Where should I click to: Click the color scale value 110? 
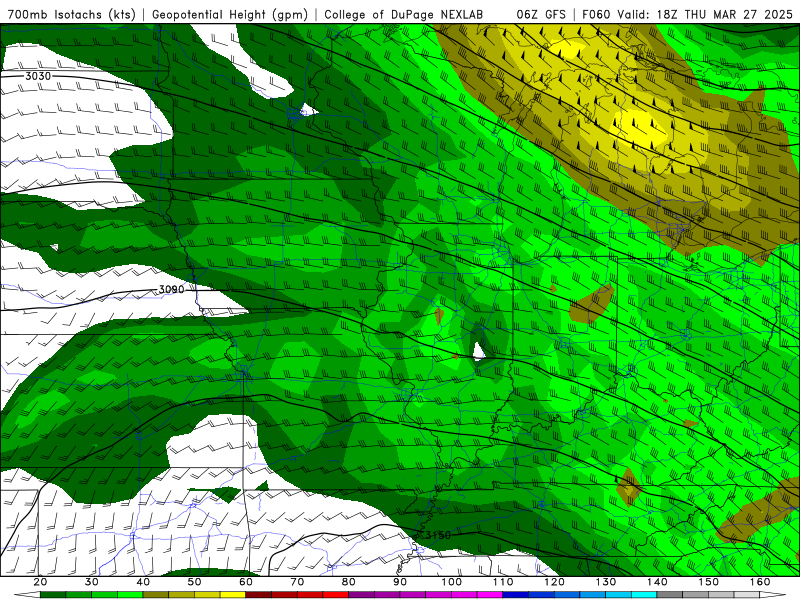click(x=503, y=582)
